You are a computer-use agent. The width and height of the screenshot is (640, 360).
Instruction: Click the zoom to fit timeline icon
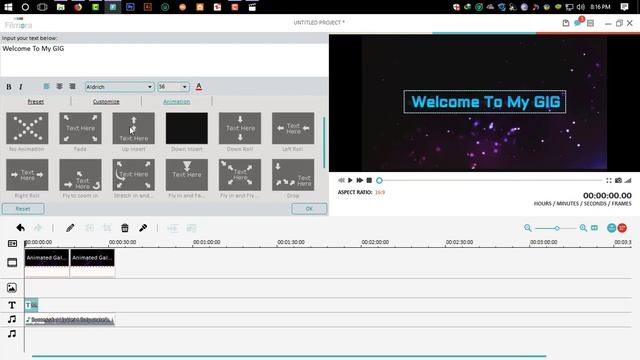595,228
